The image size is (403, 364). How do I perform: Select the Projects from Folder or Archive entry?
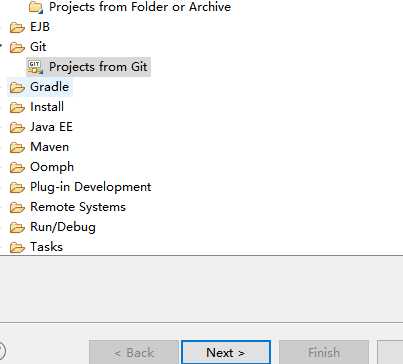point(140,7)
